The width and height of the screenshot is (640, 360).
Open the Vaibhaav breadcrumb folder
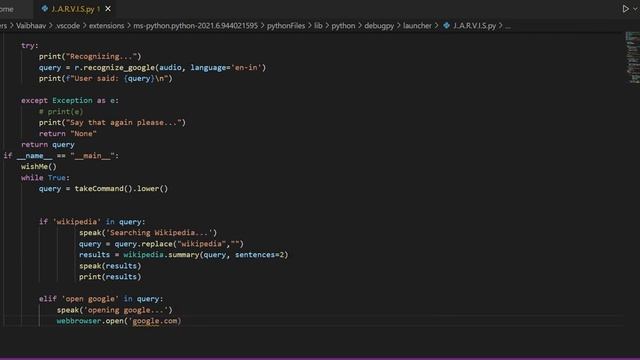(31, 26)
